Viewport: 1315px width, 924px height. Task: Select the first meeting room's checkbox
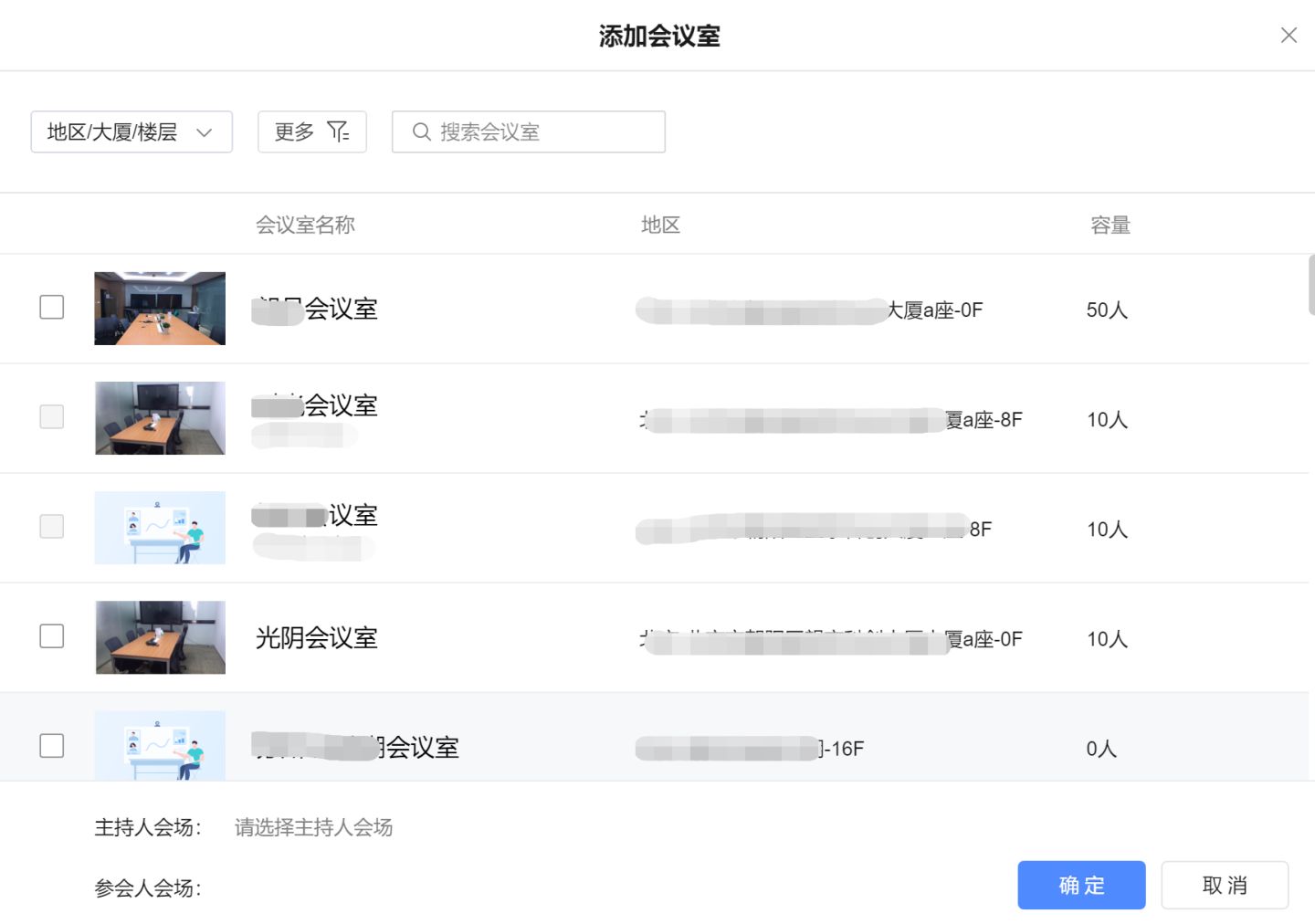[51, 308]
